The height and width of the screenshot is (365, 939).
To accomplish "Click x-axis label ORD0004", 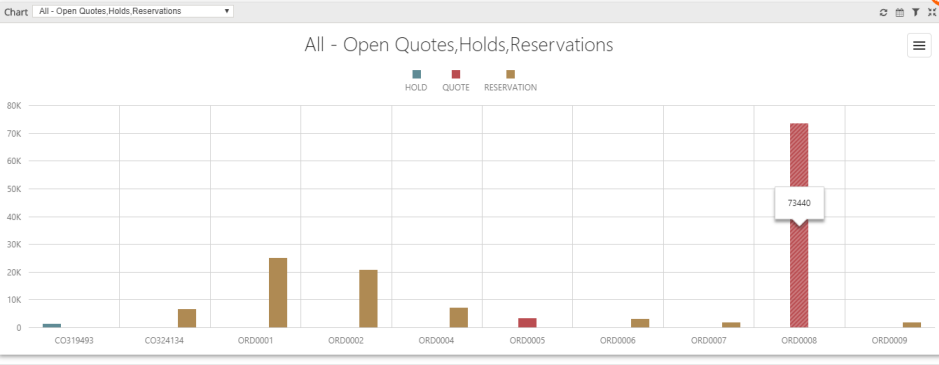I will point(437,340).
